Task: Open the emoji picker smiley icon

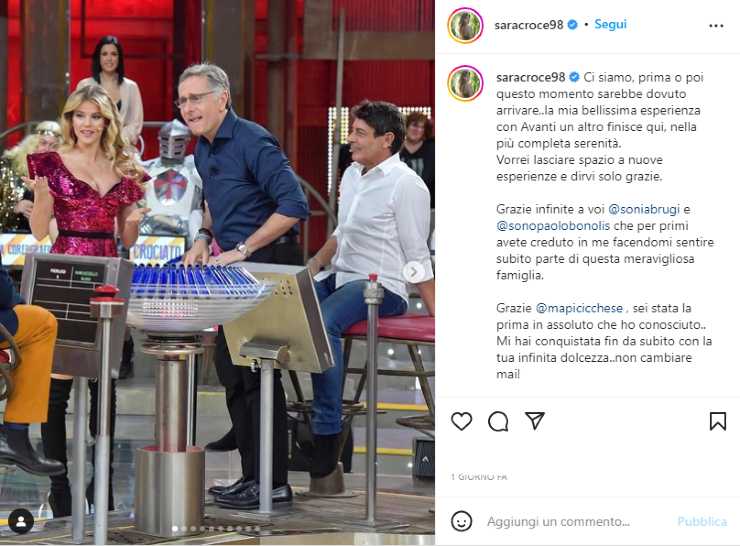Action: pos(461,521)
